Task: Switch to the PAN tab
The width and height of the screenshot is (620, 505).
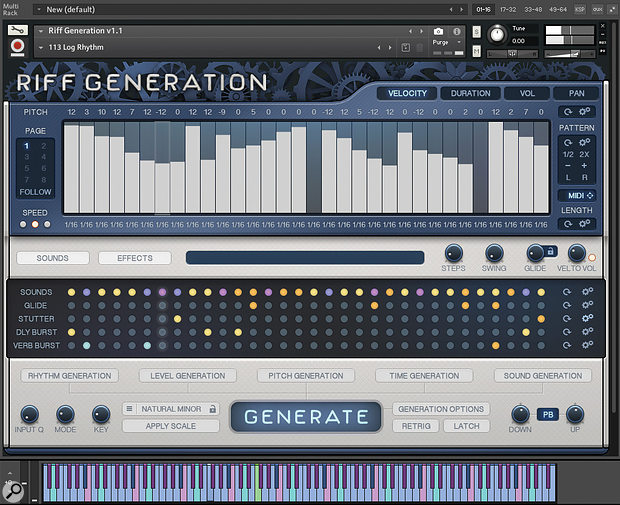Action: click(577, 93)
